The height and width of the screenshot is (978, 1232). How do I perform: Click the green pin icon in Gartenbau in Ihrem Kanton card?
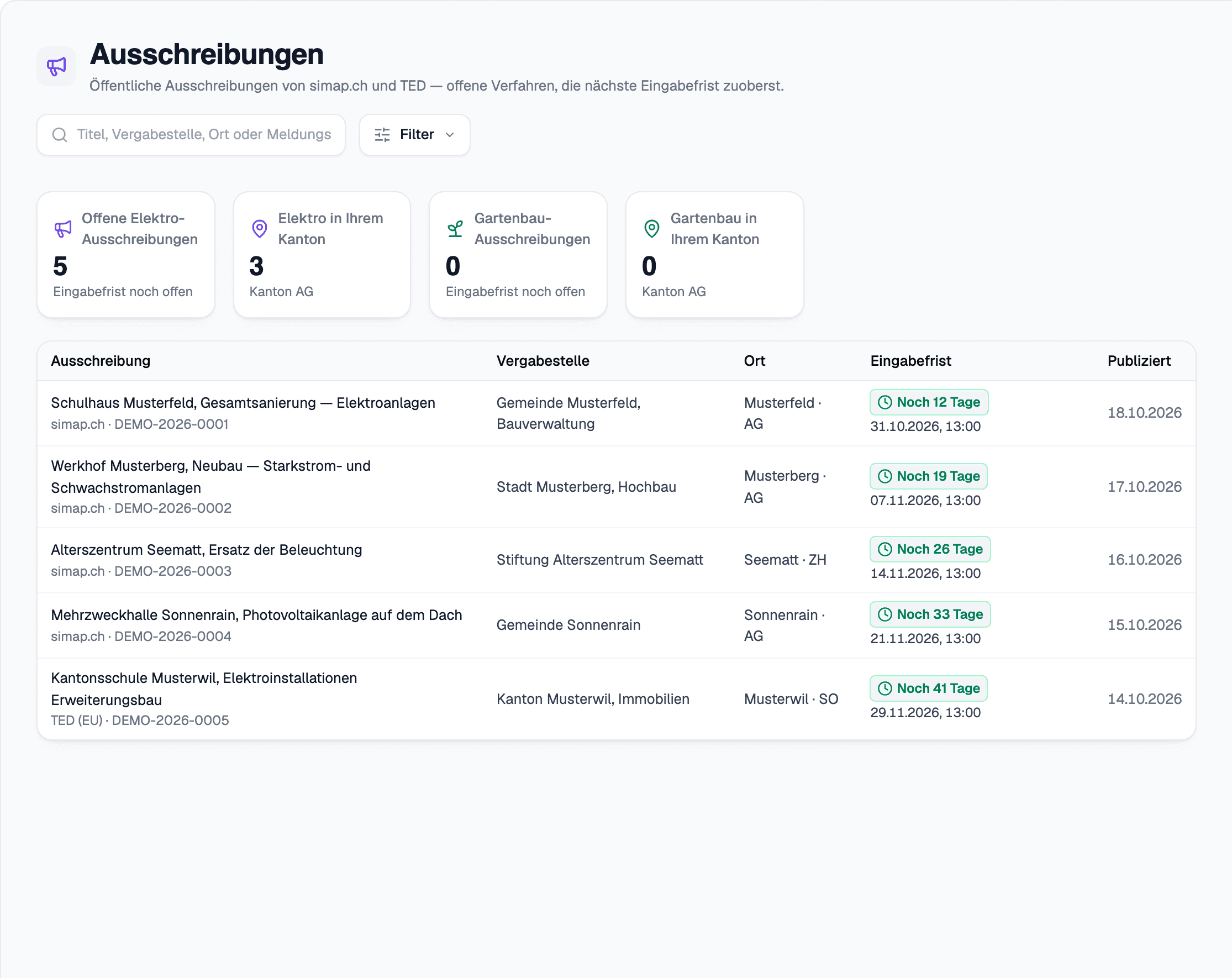point(652,229)
